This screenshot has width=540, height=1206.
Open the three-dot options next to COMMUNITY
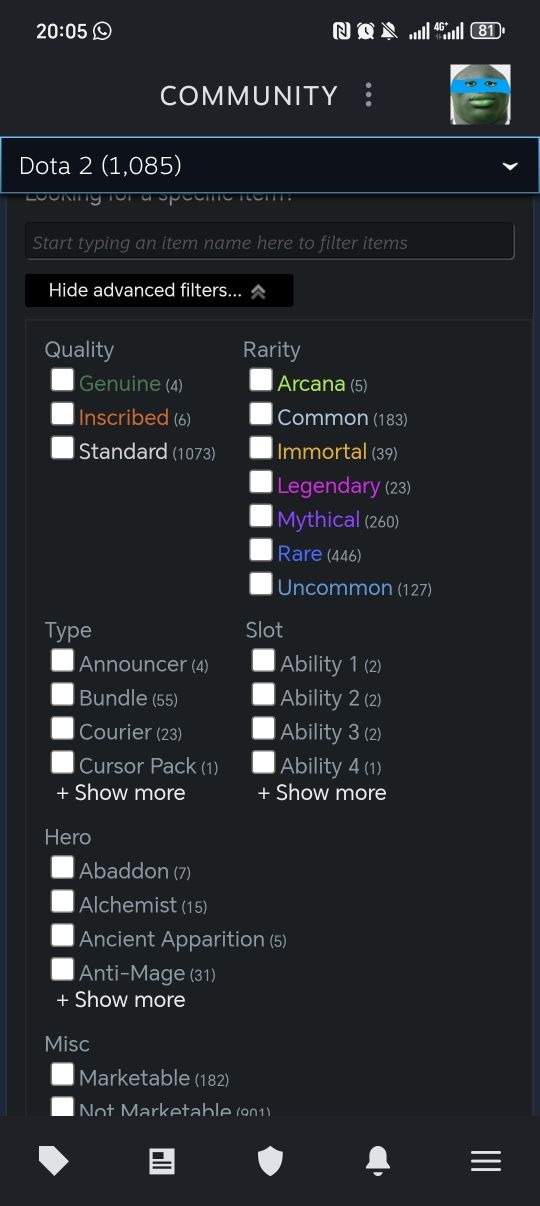[369, 95]
